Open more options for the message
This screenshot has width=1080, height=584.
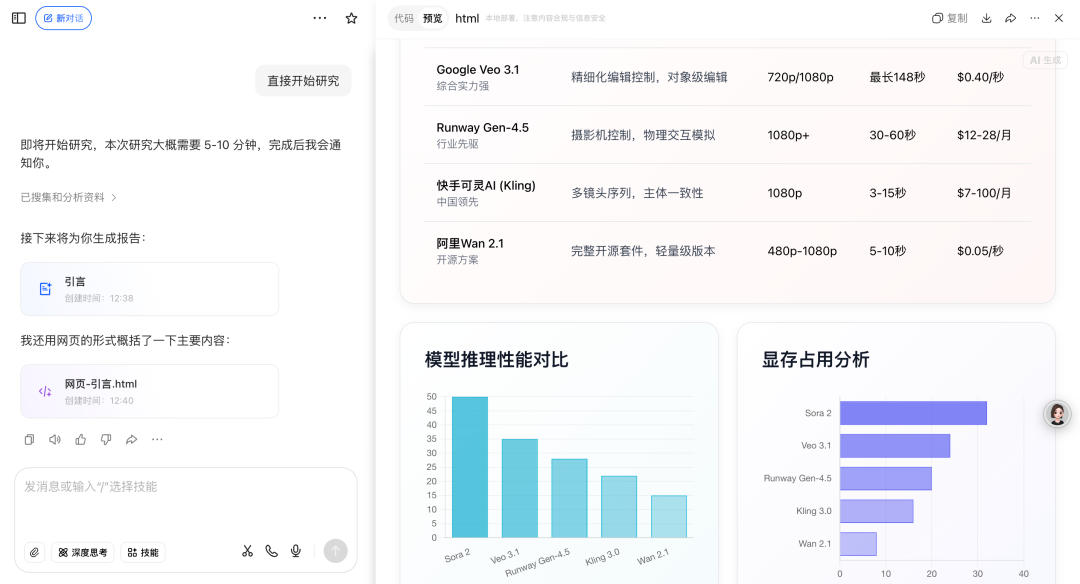(x=156, y=439)
